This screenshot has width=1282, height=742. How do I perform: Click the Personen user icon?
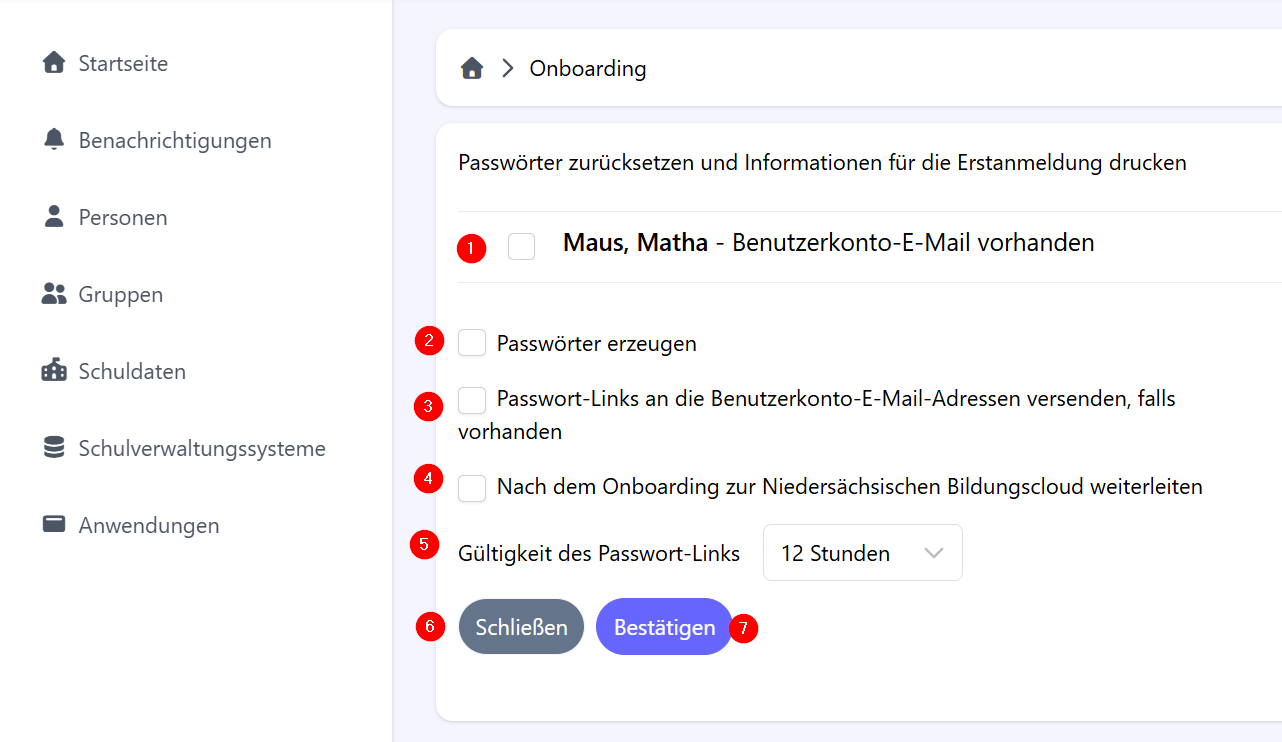pyautogui.click(x=54, y=217)
